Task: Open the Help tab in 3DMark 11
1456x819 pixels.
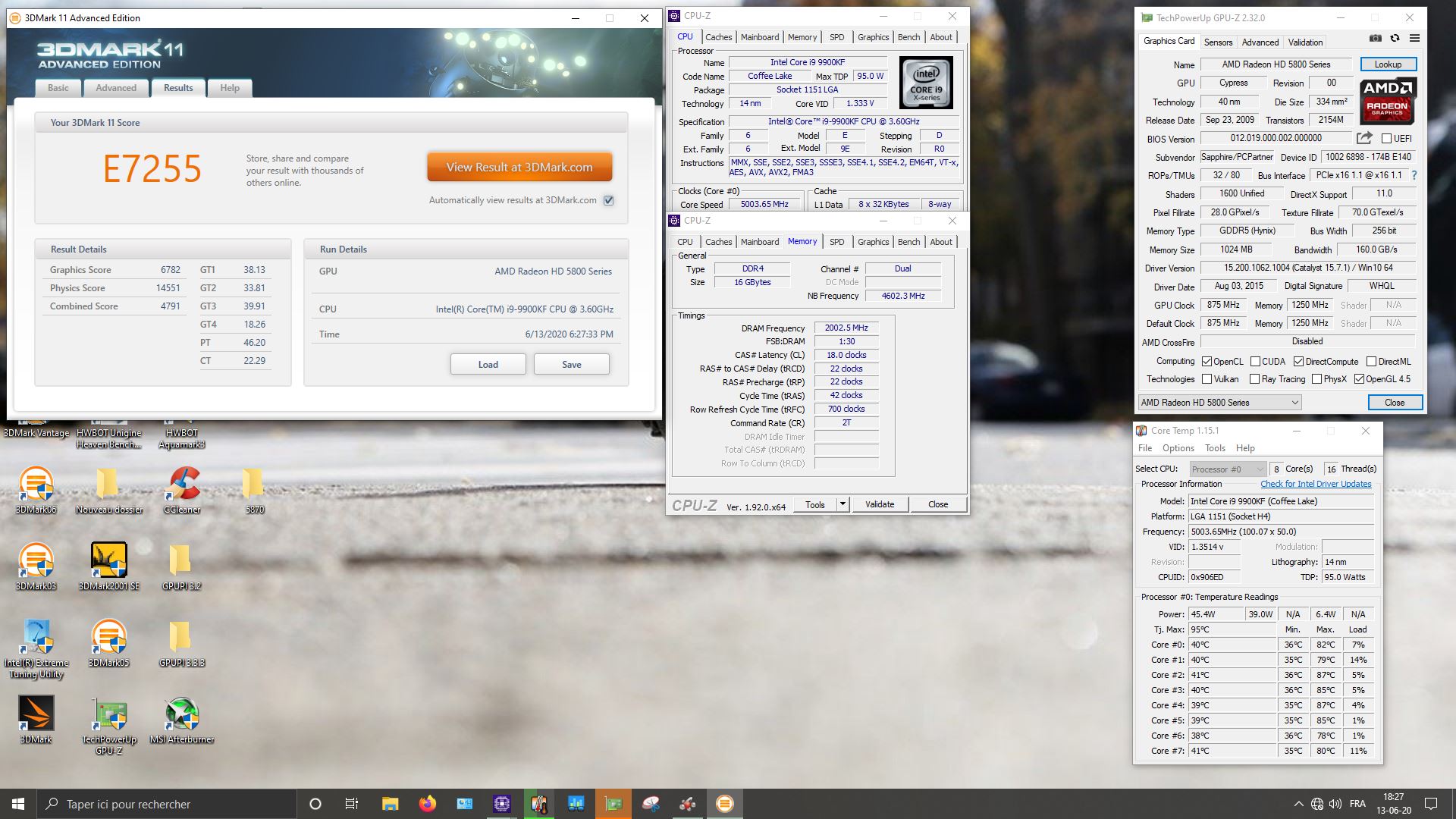Action: coord(230,88)
